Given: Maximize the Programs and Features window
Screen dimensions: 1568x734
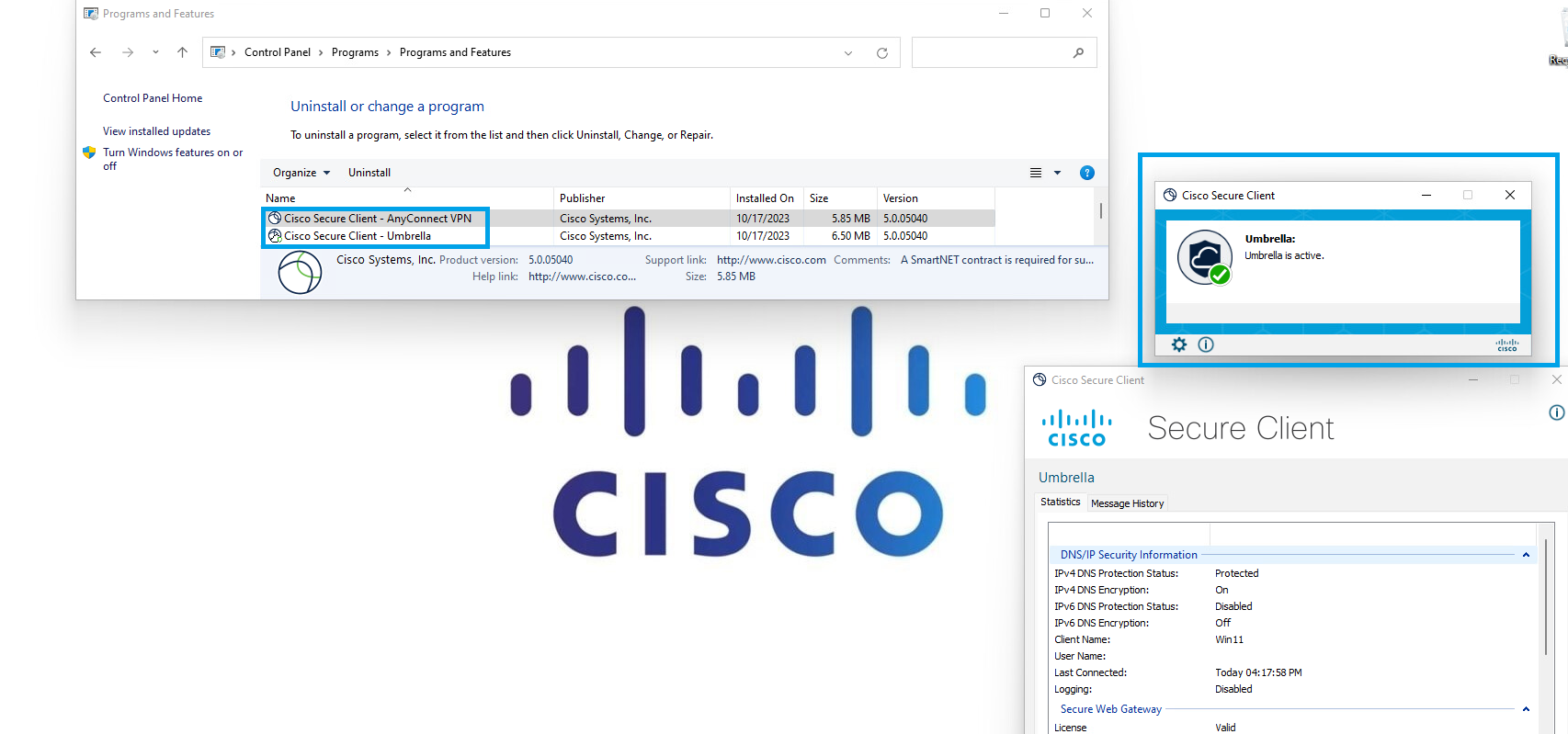Looking at the screenshot, I should pyautogui.click(x=1045, y=13).
